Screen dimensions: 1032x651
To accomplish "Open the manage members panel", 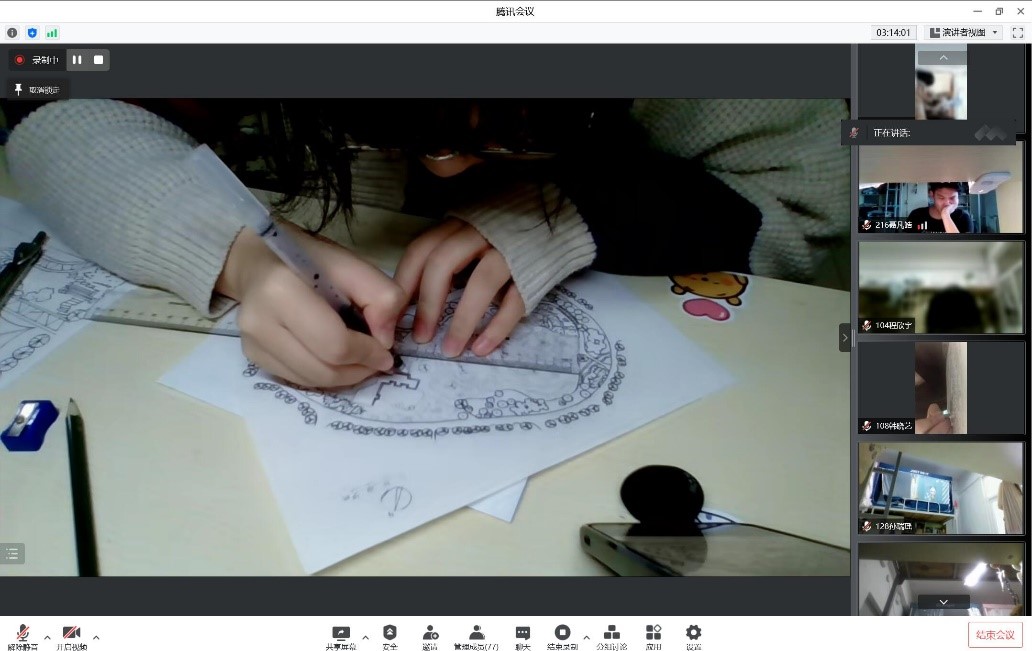I will pos(476,634).
